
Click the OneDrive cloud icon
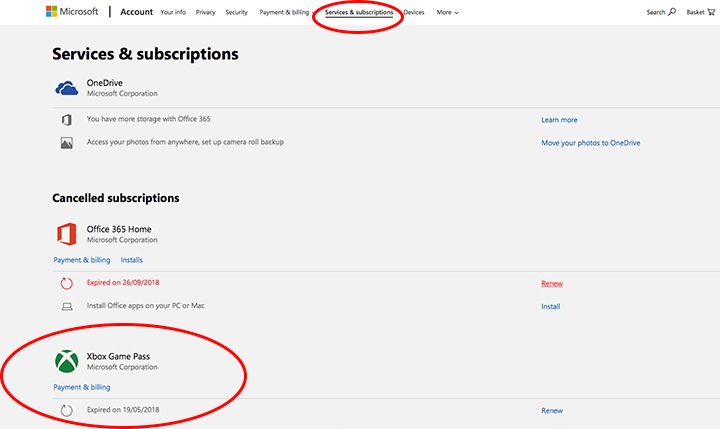(67, 89)
